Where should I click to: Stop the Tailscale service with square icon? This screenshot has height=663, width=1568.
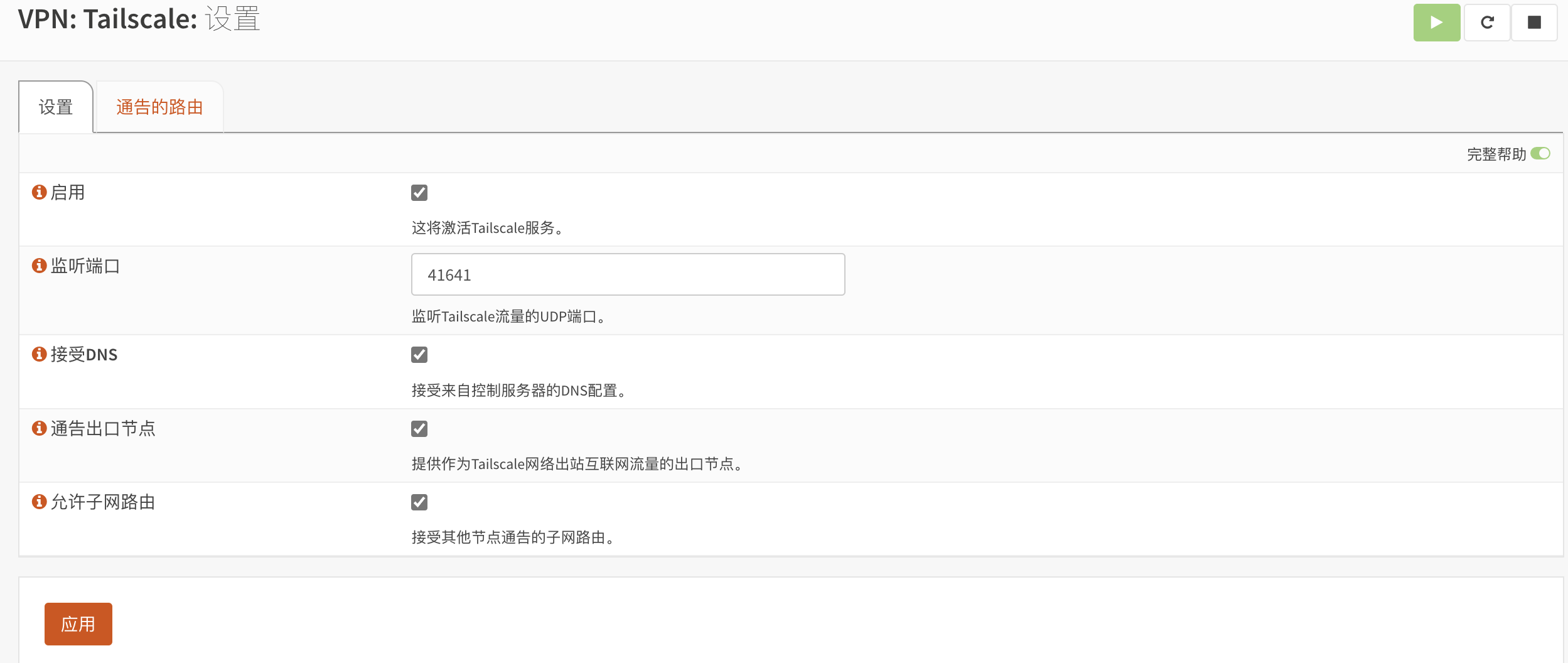(1534, 23)
